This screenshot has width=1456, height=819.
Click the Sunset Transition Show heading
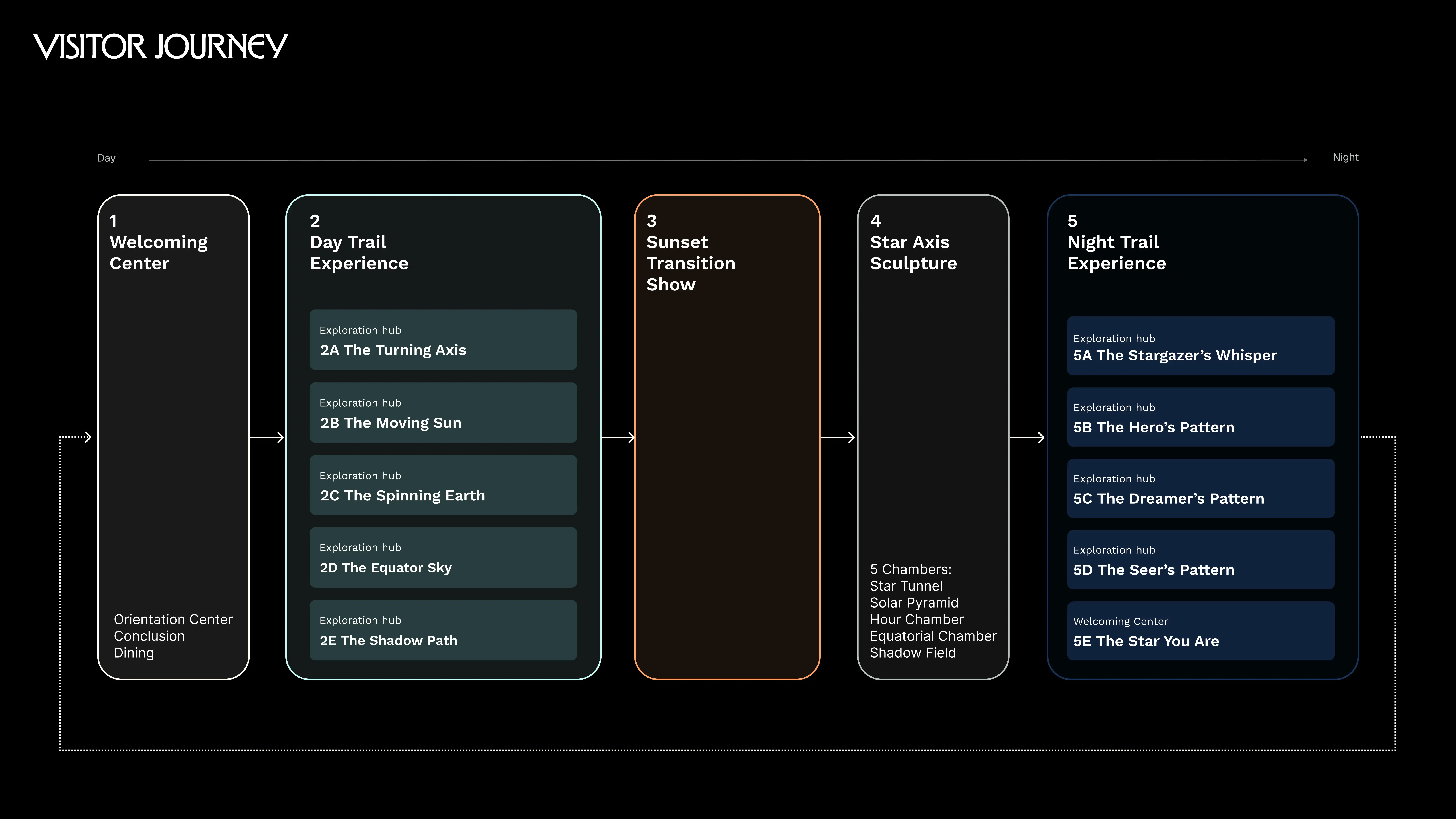(691, 263)
